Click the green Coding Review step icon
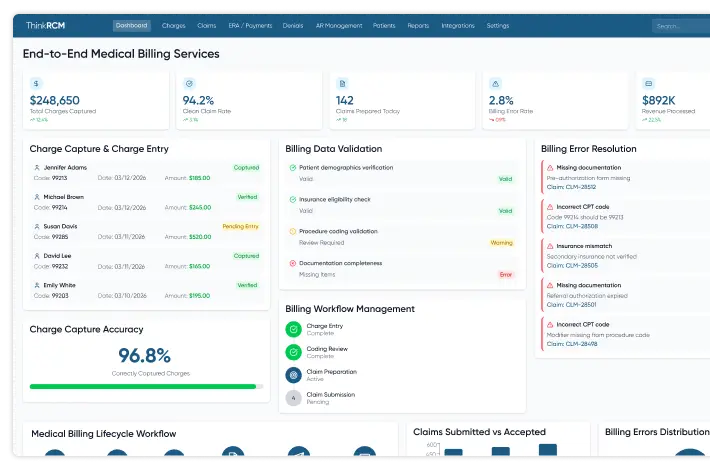This screenshot has width=710, height=470. [293, 352]
